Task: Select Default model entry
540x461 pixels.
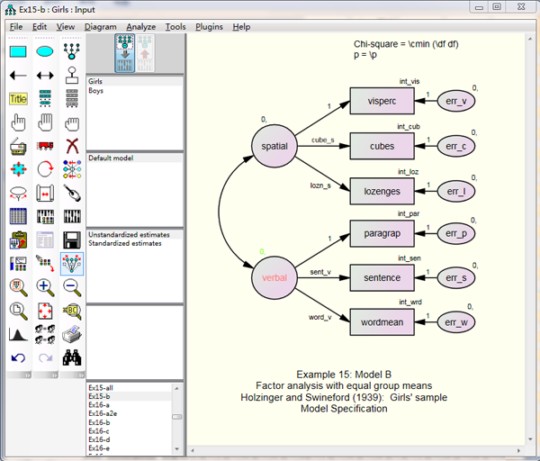Action: (111, 158)
